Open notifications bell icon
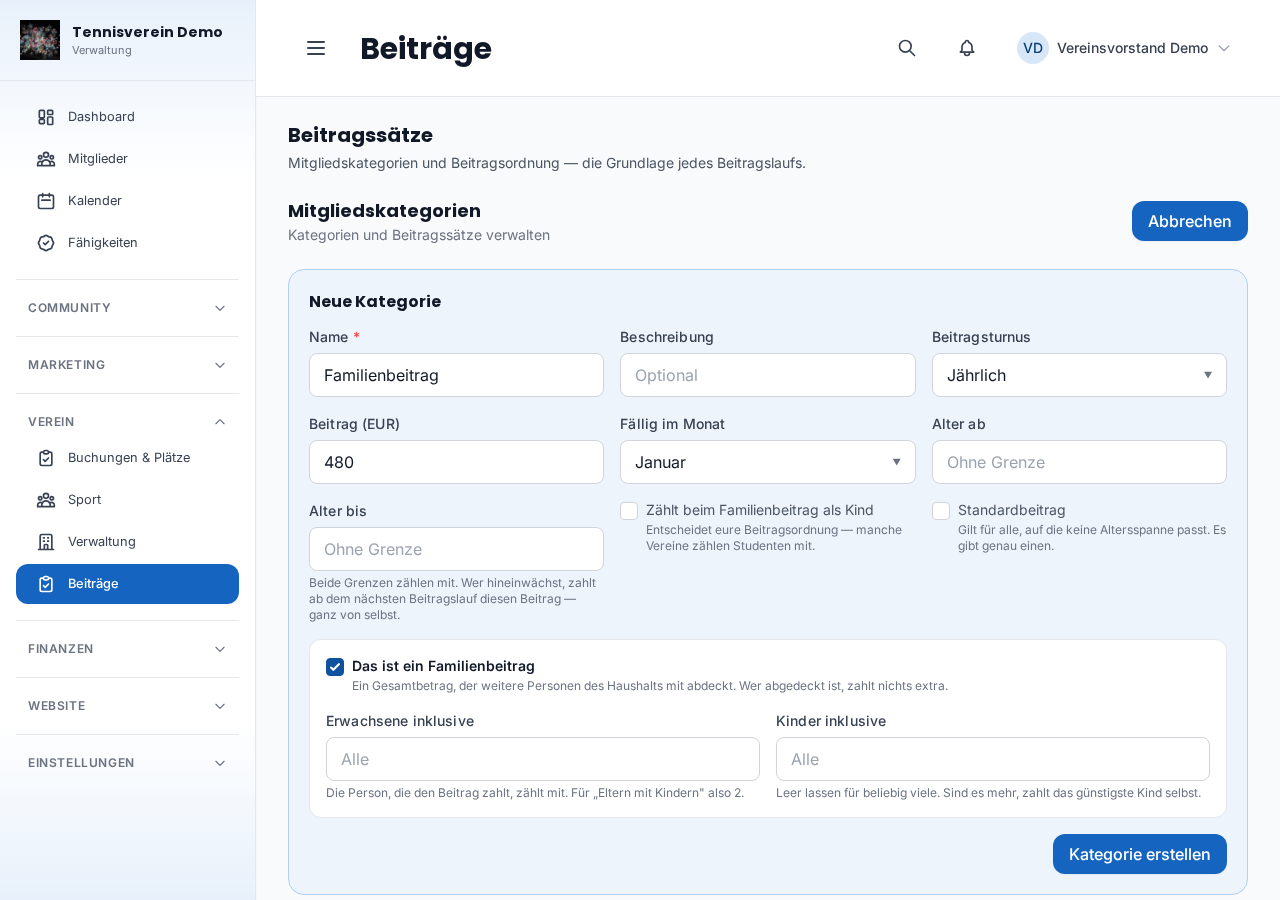 [967, 48]
